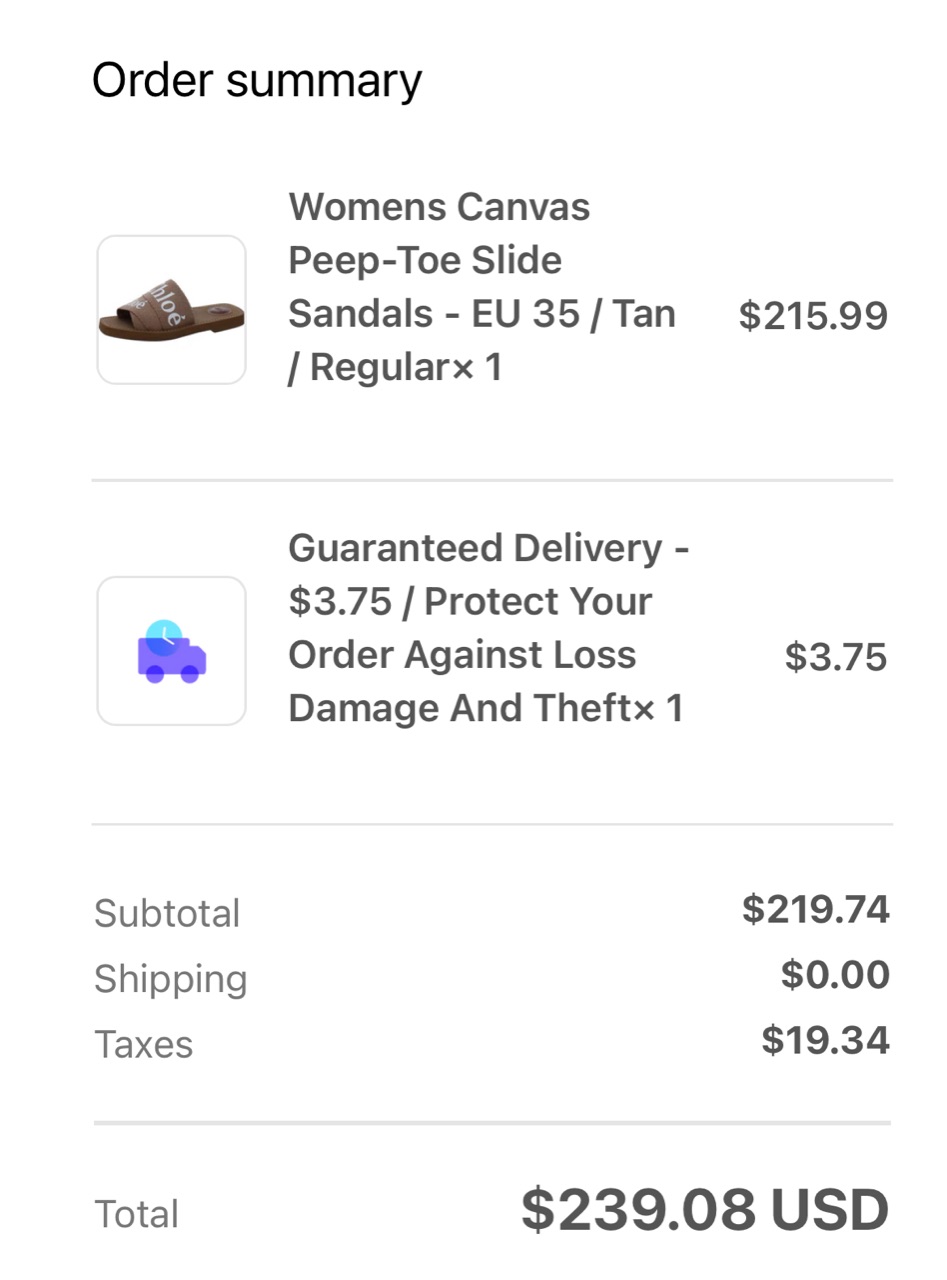This screenshot has height=1280, width=947.
Task: Select the Taxes label
Action: click(144, 1045)
